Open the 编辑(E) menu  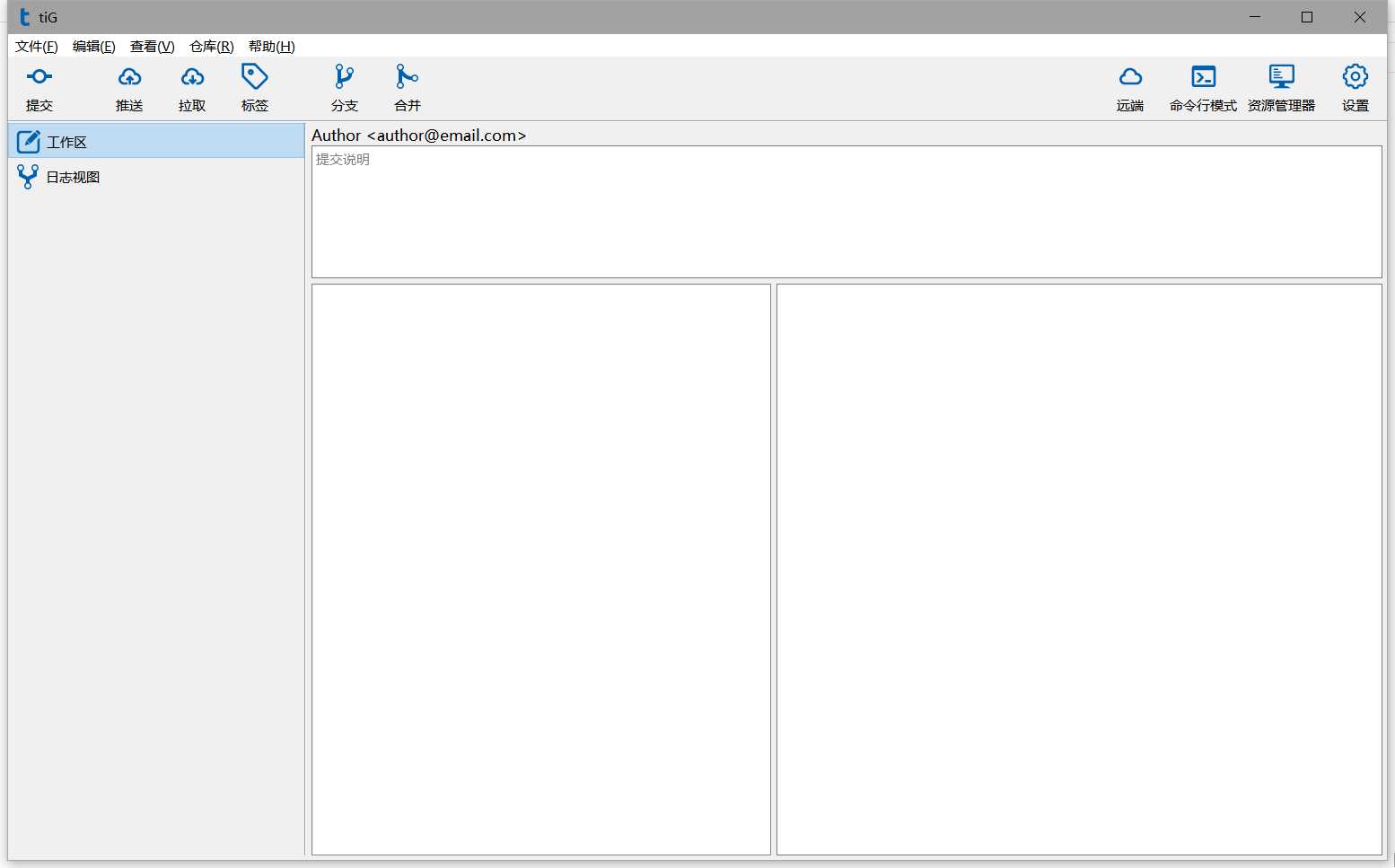[x=94, y=47]
